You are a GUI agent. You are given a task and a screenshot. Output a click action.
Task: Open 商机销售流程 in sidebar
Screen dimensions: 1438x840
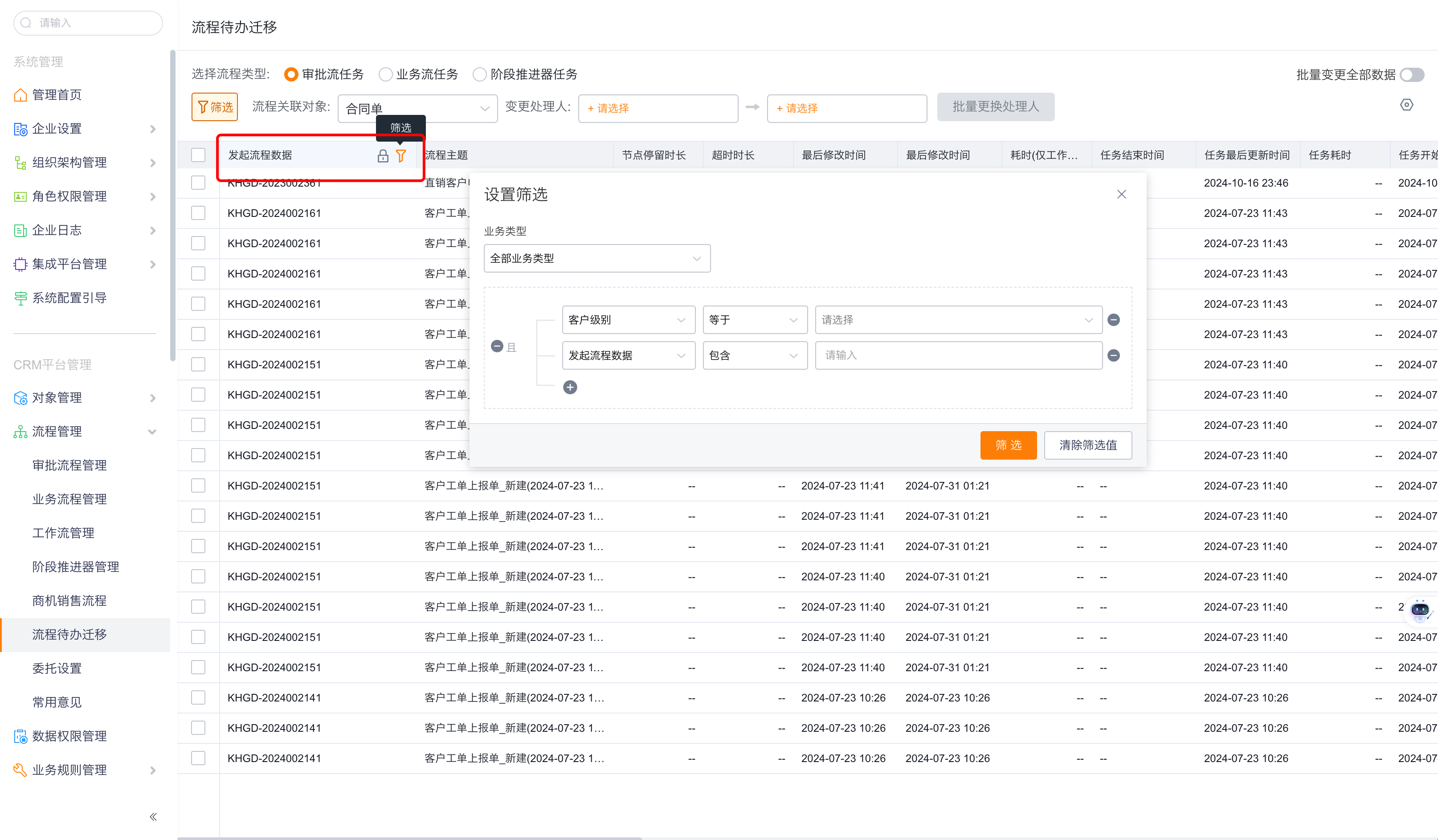[69, 601]
